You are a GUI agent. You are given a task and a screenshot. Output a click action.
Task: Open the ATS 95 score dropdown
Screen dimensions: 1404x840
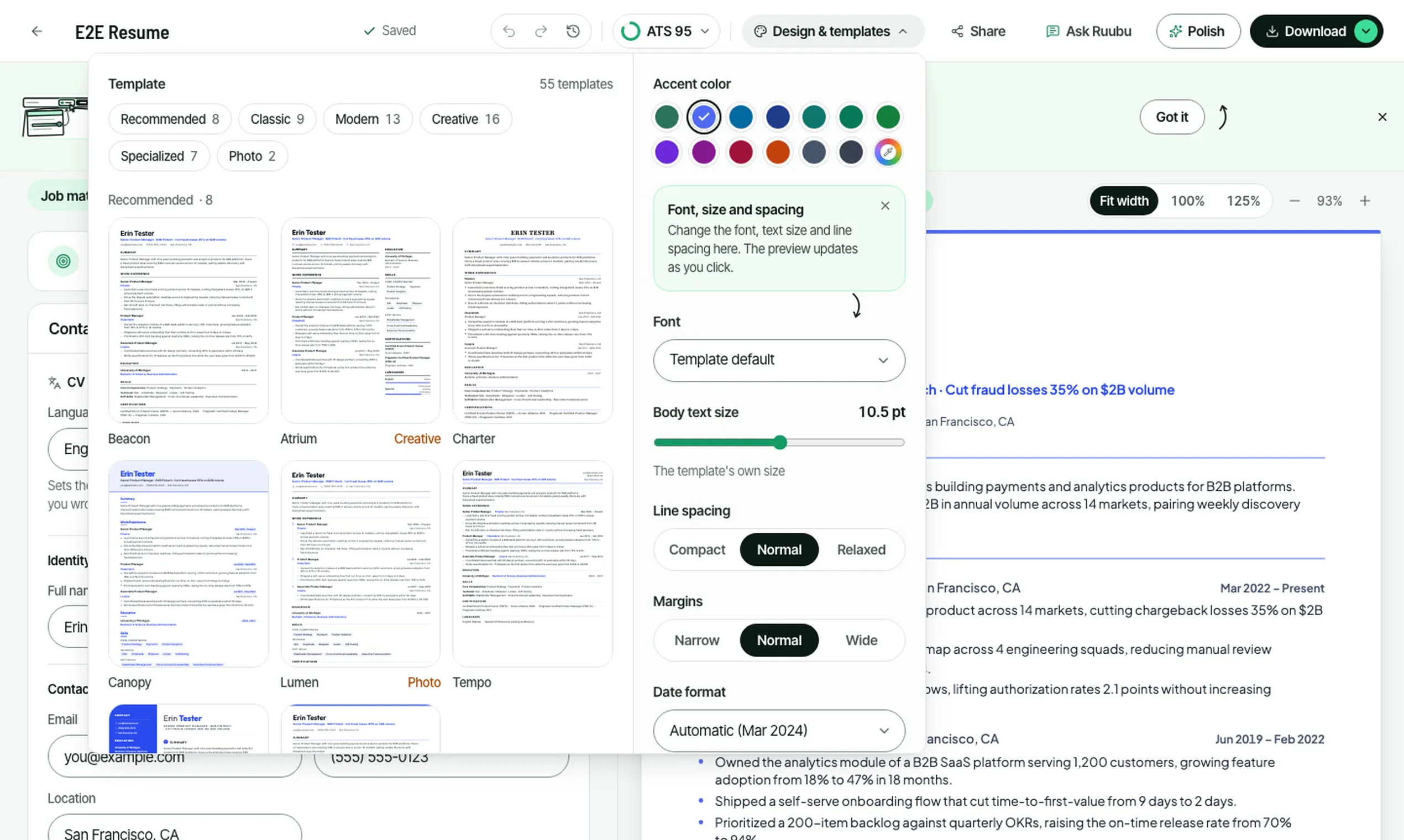(666, 31)
